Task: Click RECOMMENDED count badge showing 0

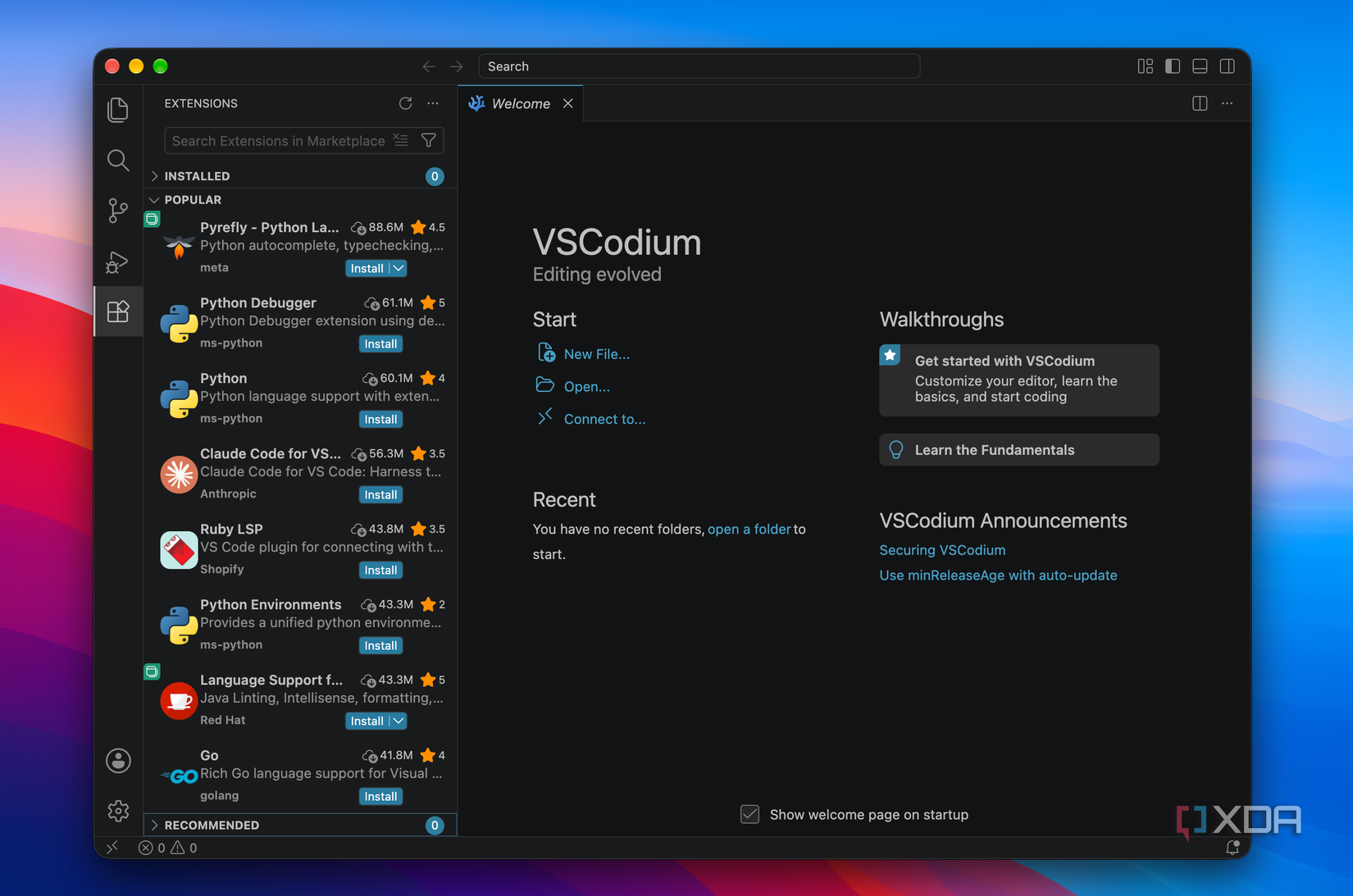Action: pos(435,826)
